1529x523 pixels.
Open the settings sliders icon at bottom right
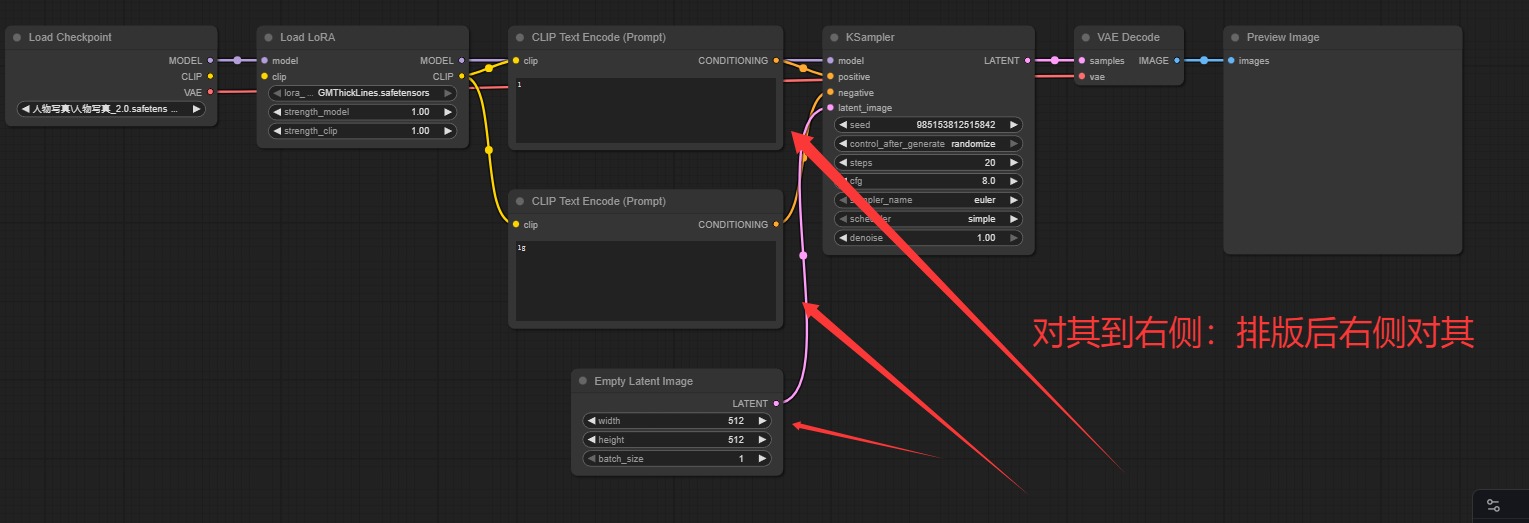click(1493, 505)
